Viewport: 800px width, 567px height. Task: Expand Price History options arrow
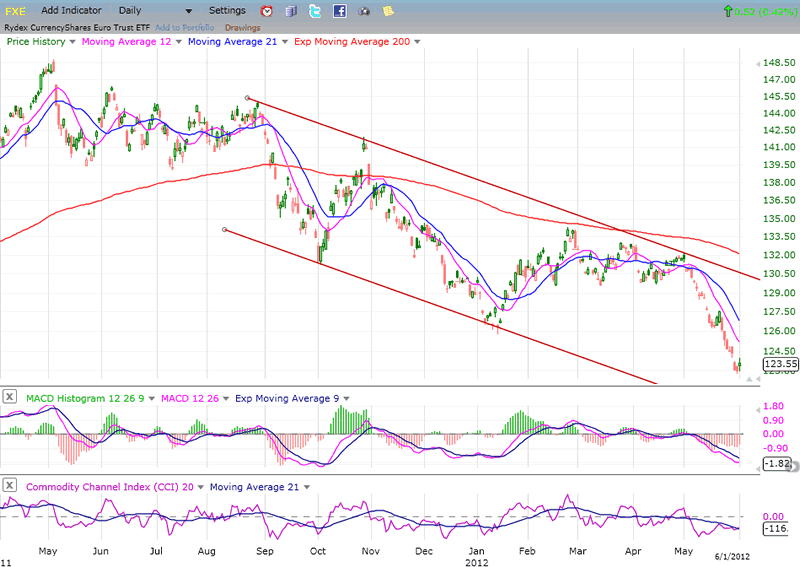pos(73,42)
